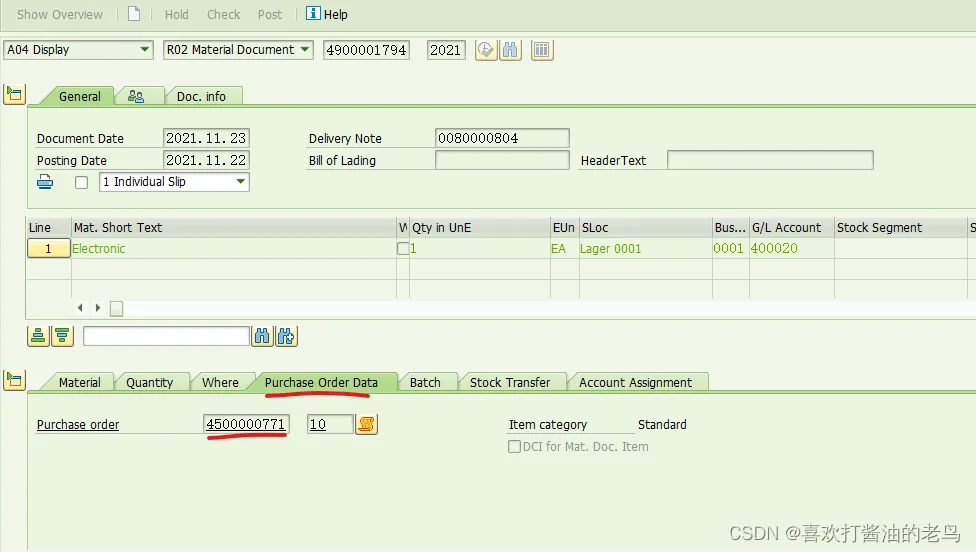Click the binoculars find icon beside year field
Viewport: 976px width, 552px height.
[x=510, y=50]
